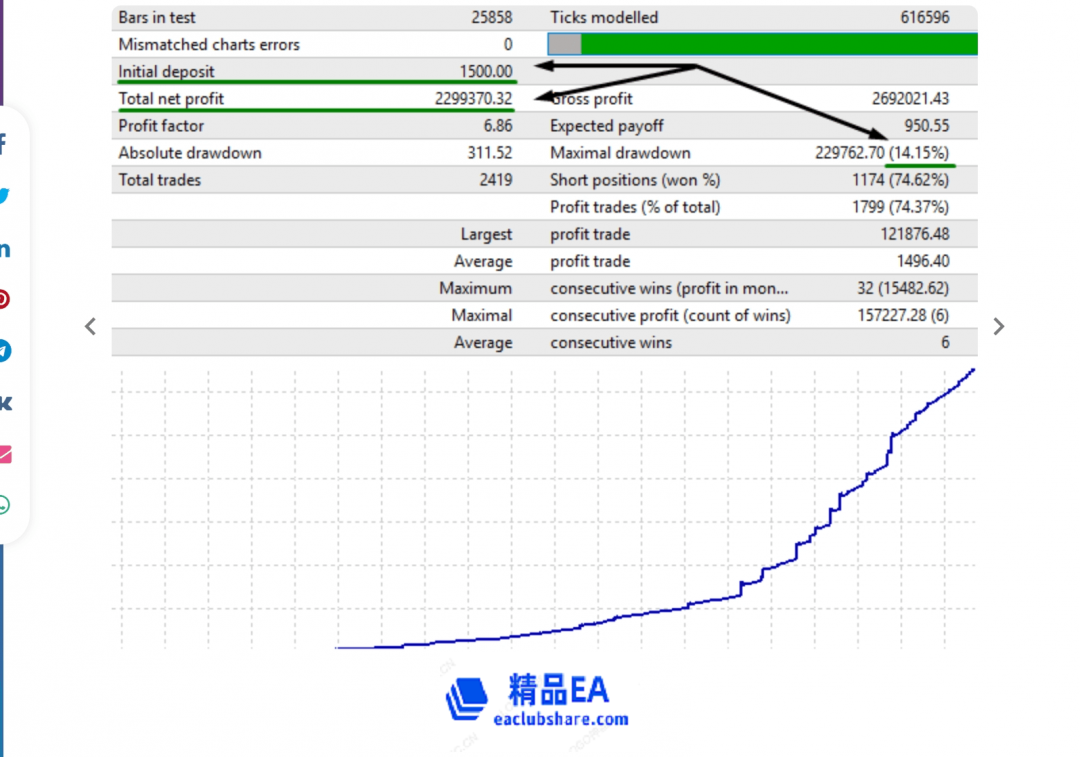This screenshot has width=1080, height=757.
Task: Click the Total net profit value
Action: pos(473,99)
